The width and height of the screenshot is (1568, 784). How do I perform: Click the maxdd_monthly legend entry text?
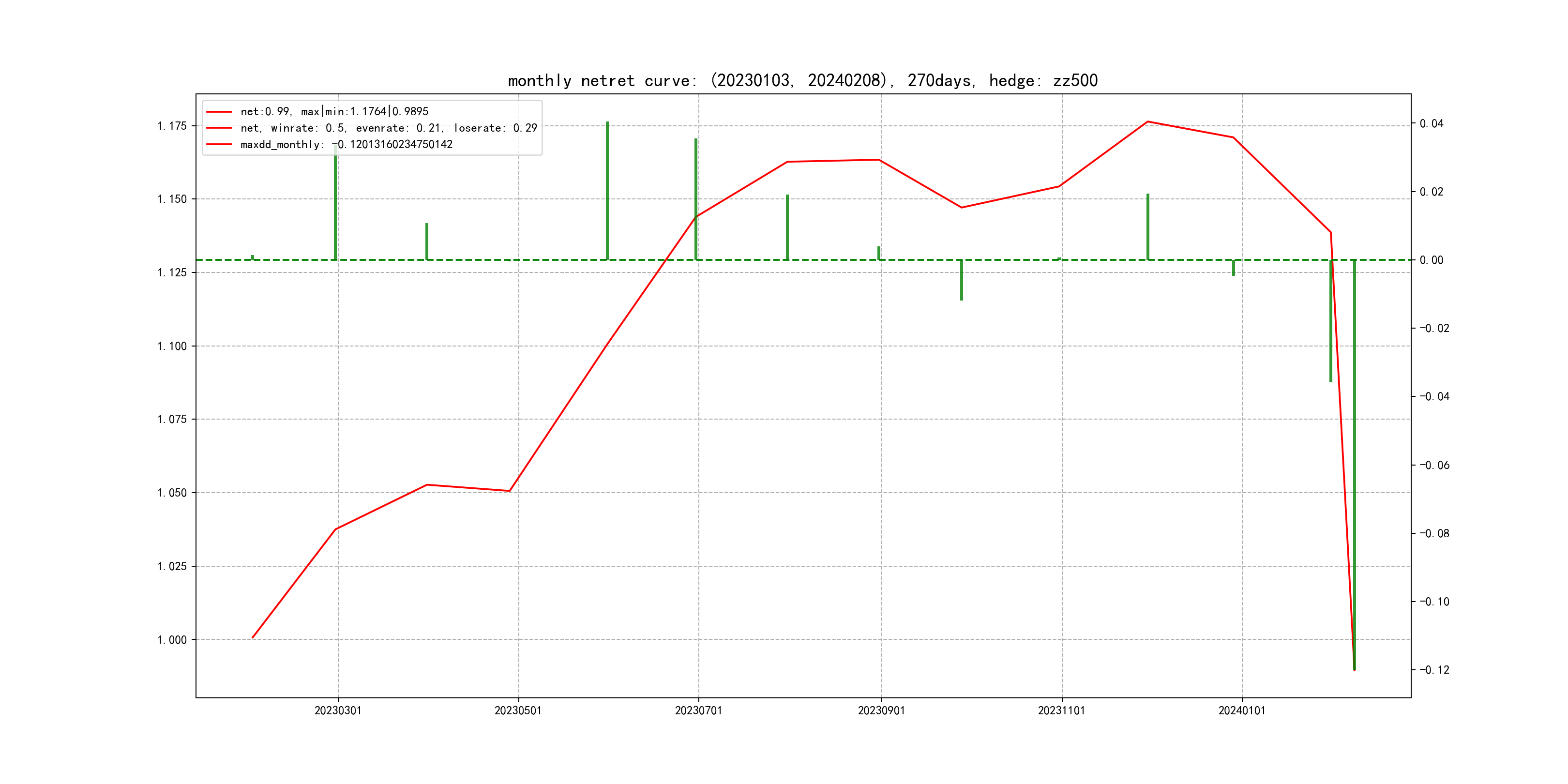tap(347, 144)
